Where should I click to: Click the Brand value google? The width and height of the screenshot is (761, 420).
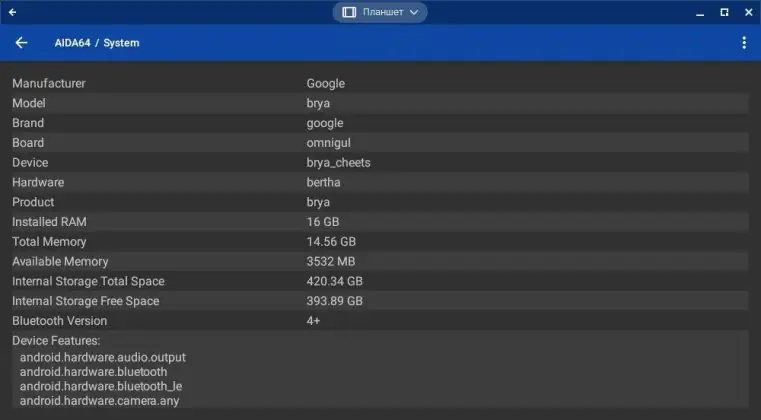pos(325,123)
